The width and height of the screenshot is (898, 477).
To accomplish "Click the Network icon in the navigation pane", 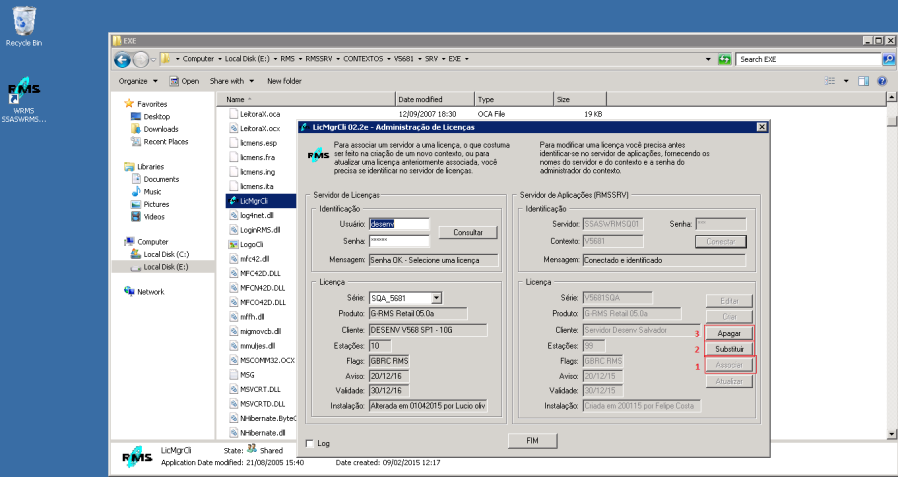I will pos(129,291).
